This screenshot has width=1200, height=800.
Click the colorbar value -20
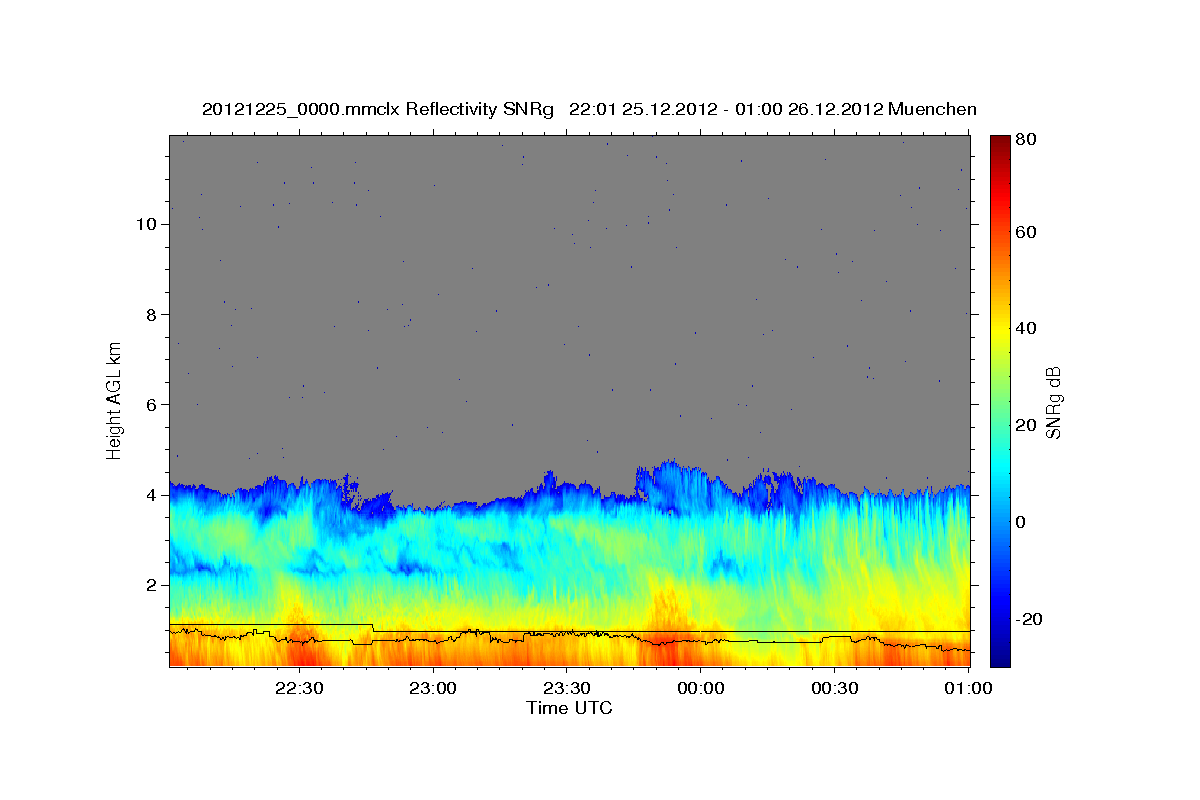[1030, 619]
